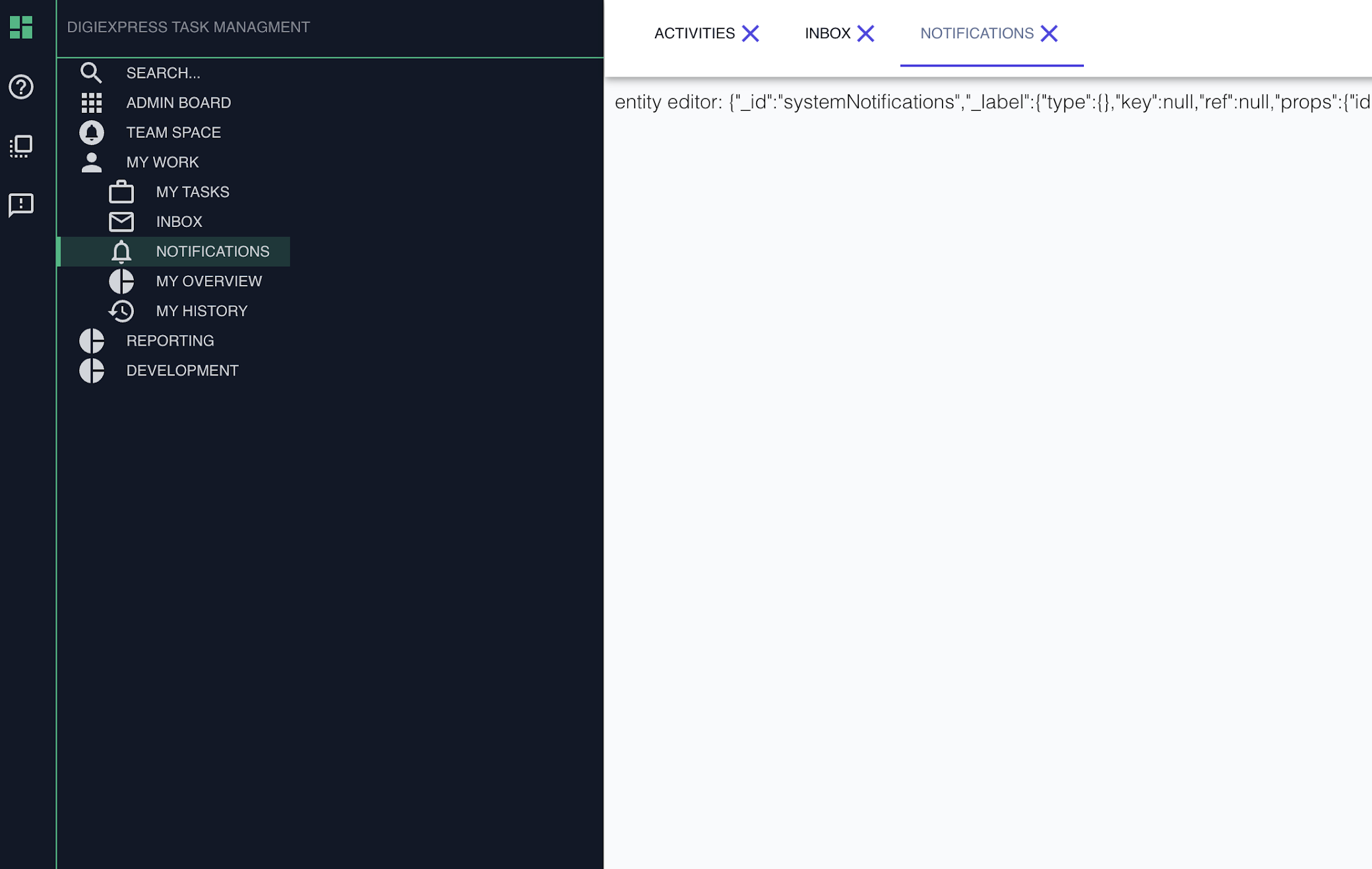Switch to the Activities tab
The image size is (1372, 869).
(x=695, y=34)
